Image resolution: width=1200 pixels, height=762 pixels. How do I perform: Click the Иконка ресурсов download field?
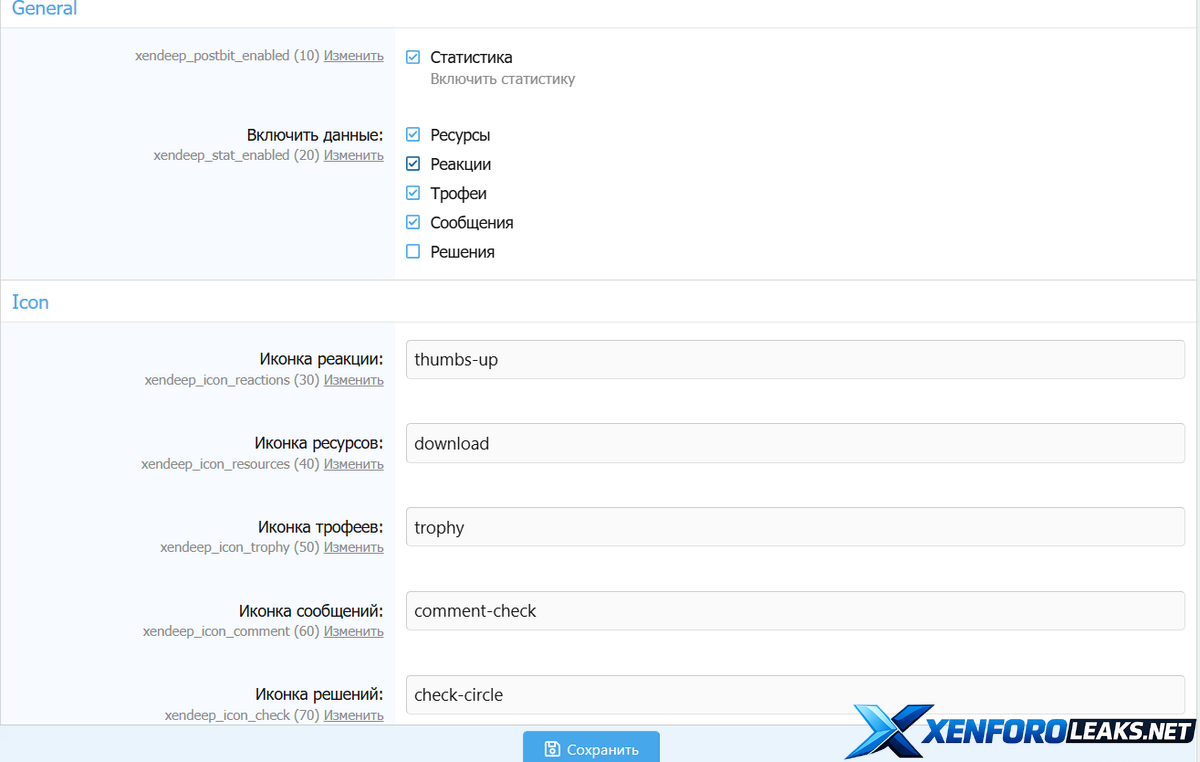(794, 443)
